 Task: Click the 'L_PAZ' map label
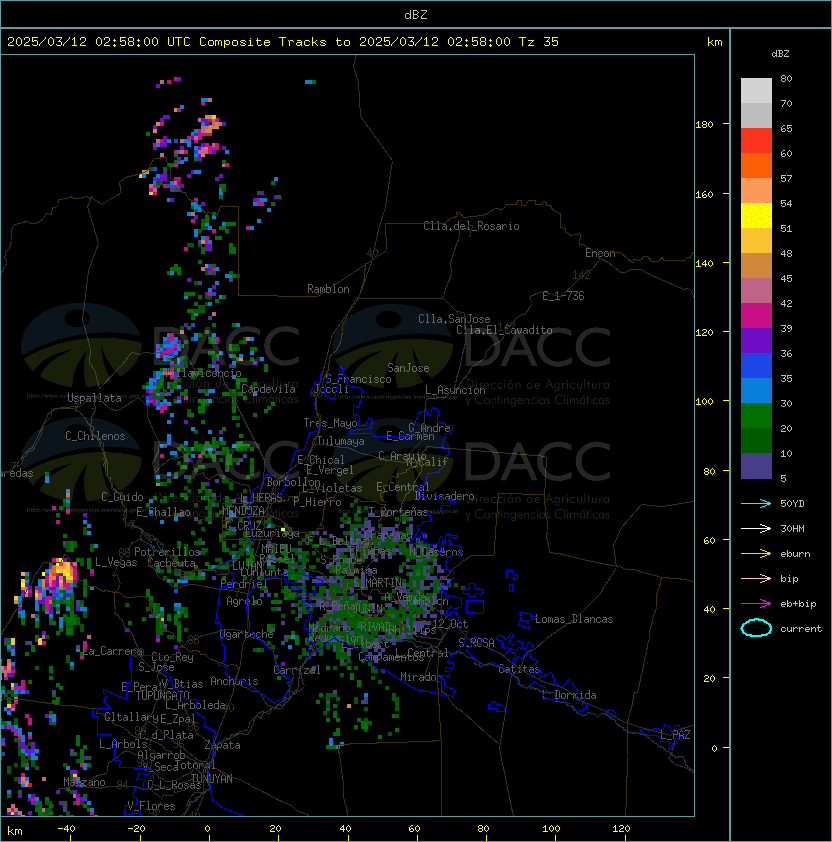coord(675,735)
